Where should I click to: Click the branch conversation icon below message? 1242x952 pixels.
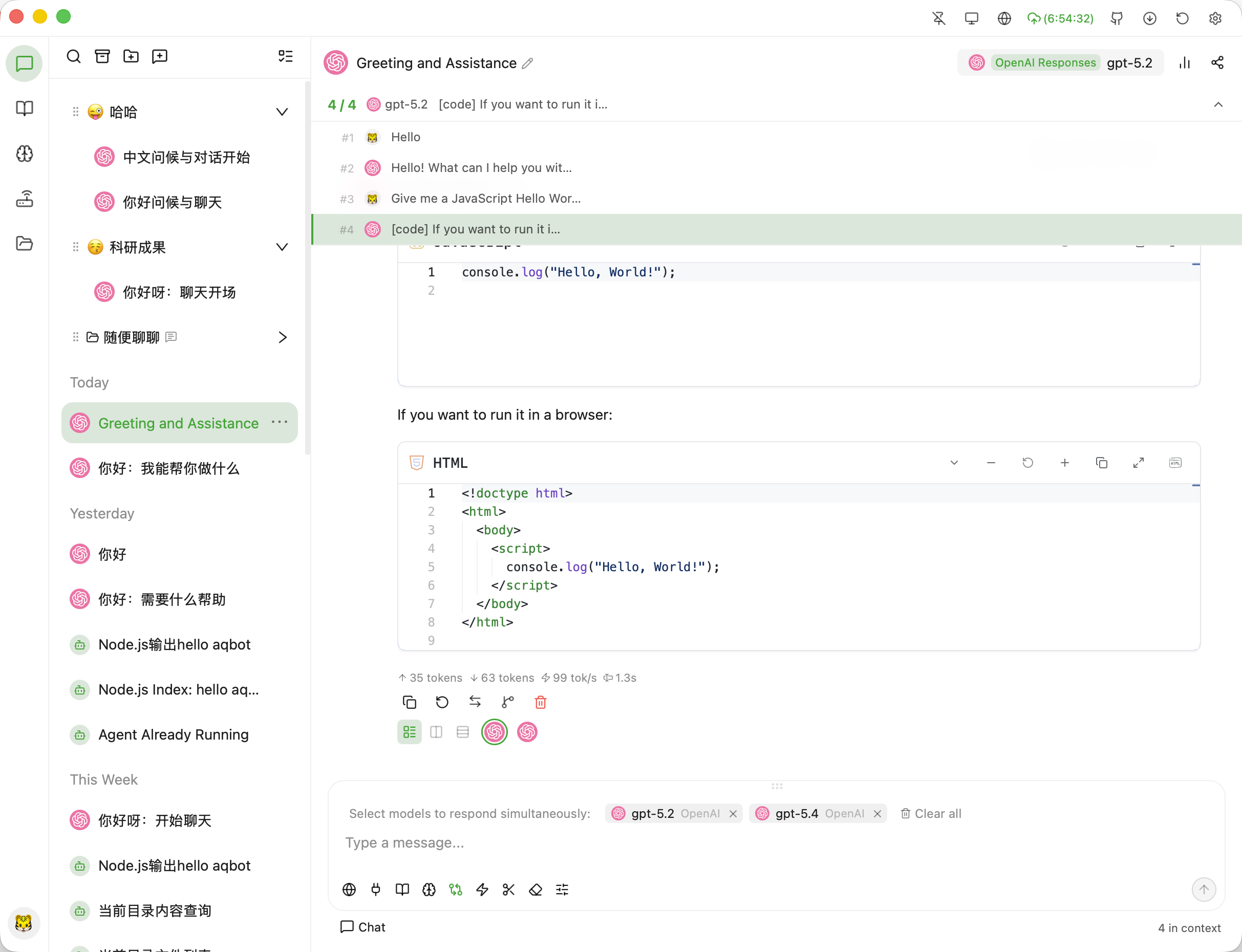point(507,703)
